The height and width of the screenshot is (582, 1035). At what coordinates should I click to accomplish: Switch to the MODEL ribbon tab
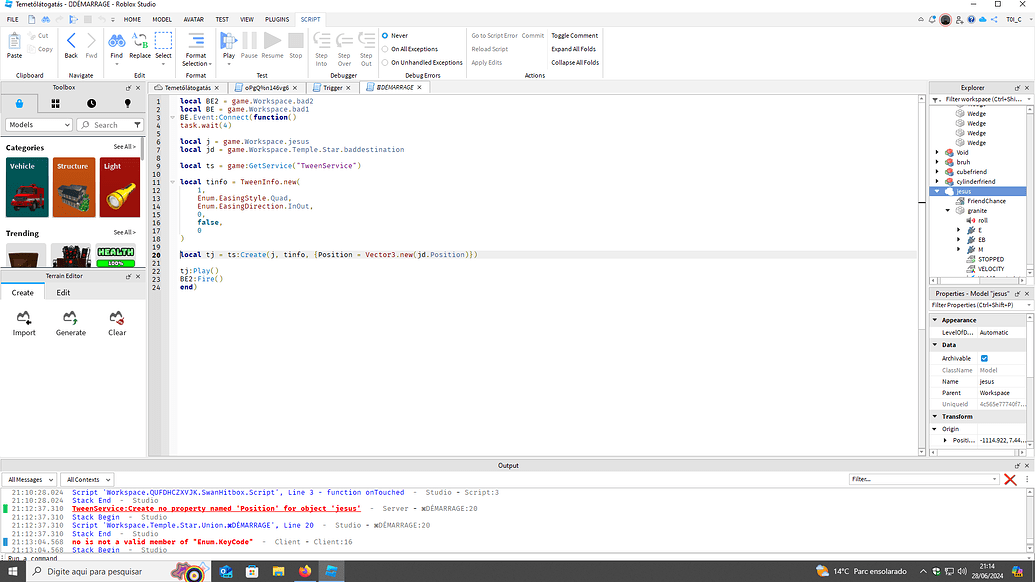(x=162, y=20)
